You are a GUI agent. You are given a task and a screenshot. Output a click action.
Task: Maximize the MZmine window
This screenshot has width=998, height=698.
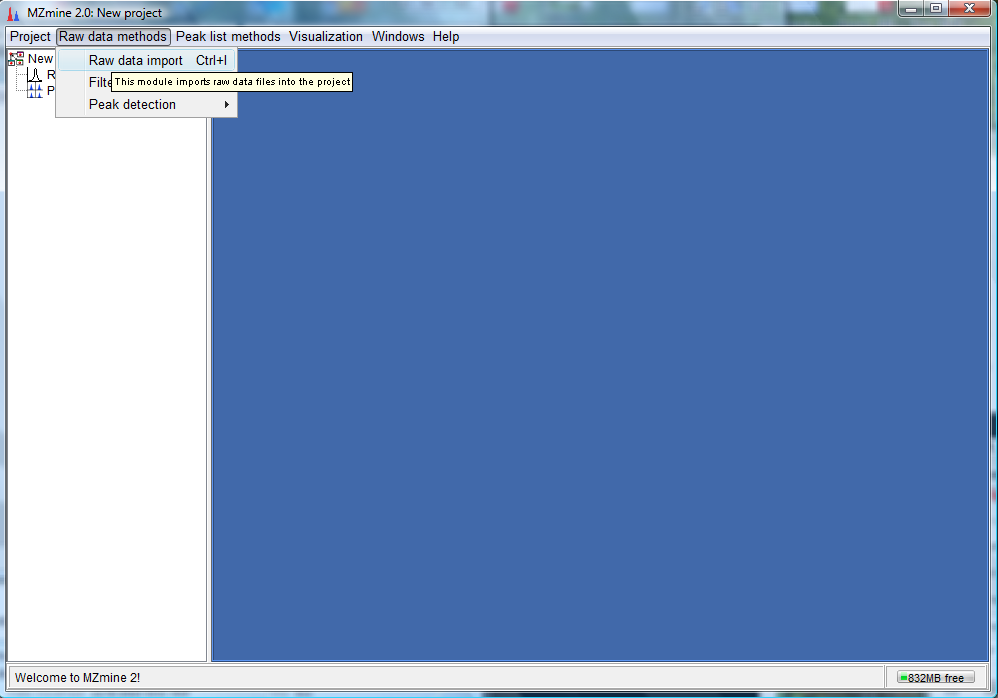coord(936,9)
